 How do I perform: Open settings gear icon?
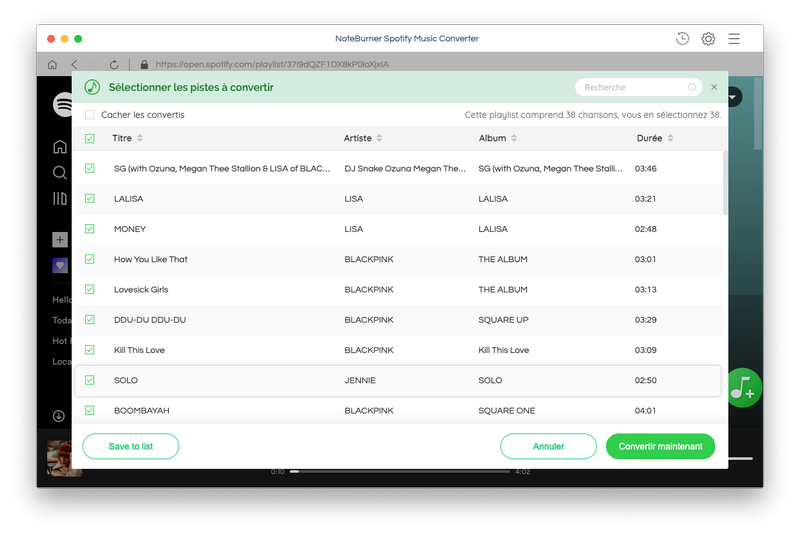click(x=708, y=39)
